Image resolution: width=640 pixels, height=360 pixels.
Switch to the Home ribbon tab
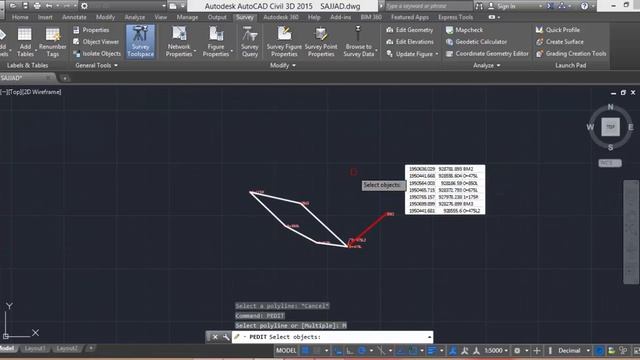click(20, 17)
